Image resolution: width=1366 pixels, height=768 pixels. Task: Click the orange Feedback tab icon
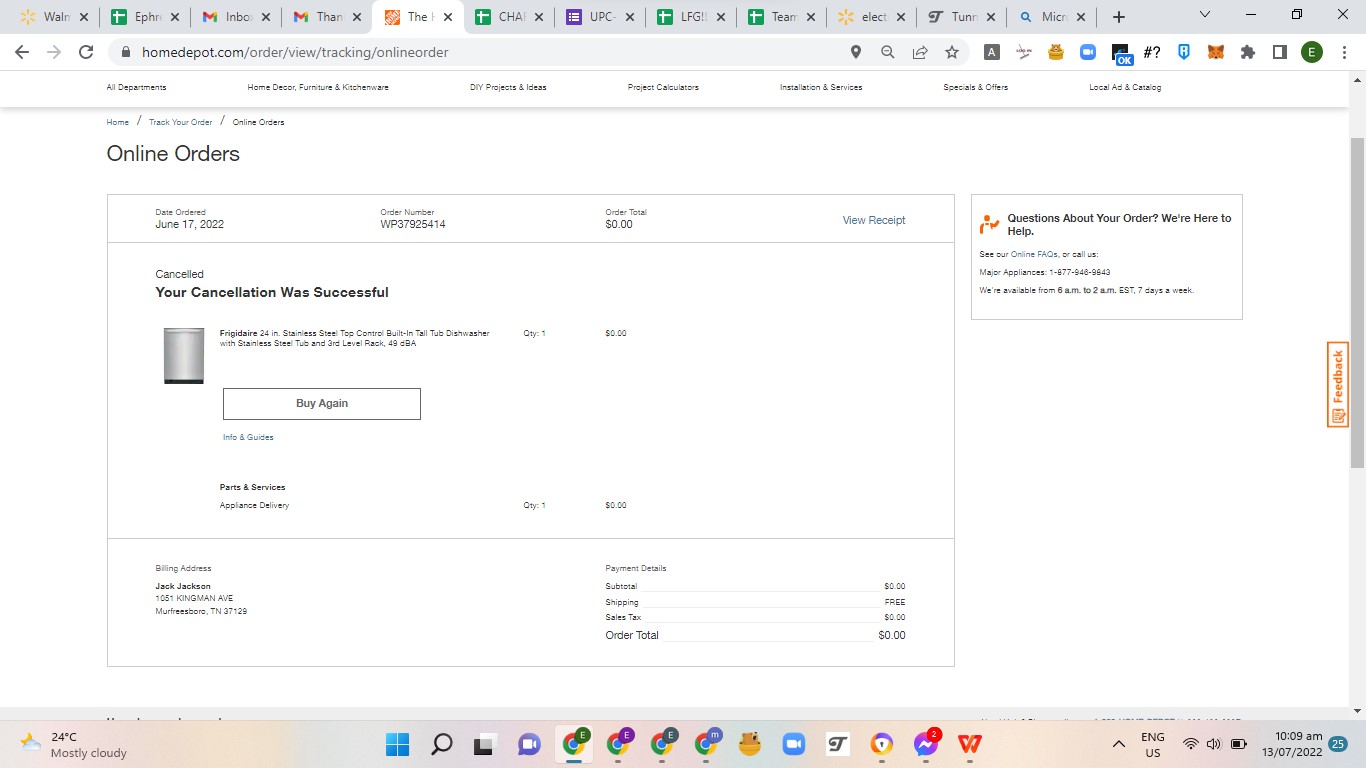pyautogui.click(x=1338, y=385)
